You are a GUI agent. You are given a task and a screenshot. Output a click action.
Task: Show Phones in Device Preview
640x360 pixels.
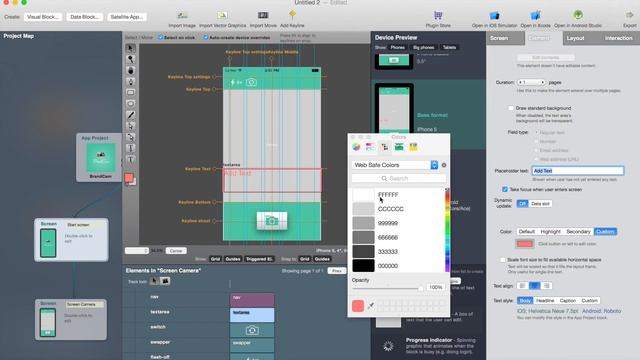[x=398, y=47]
